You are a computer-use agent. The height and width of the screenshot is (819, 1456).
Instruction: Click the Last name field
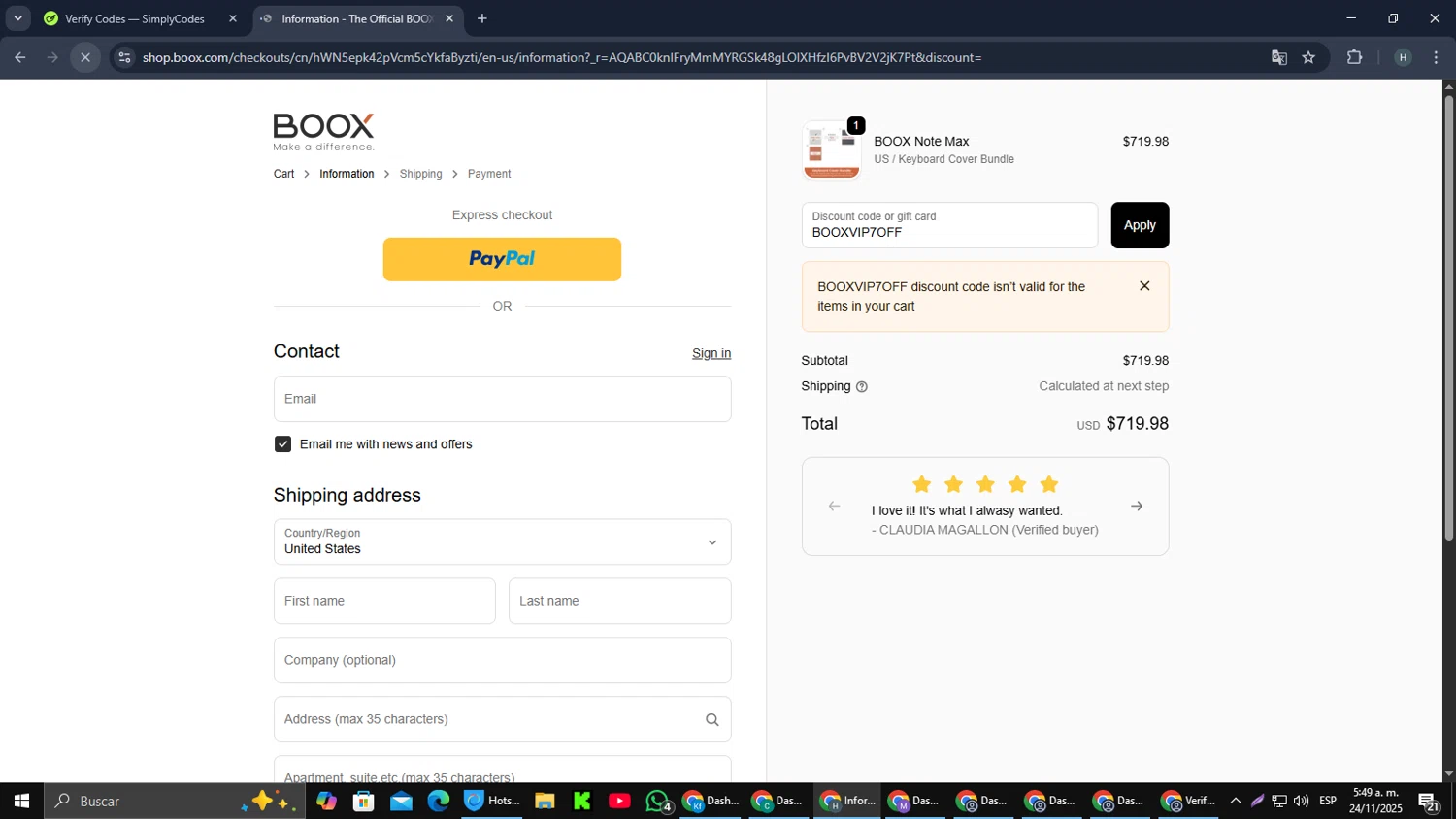(619, 601)
